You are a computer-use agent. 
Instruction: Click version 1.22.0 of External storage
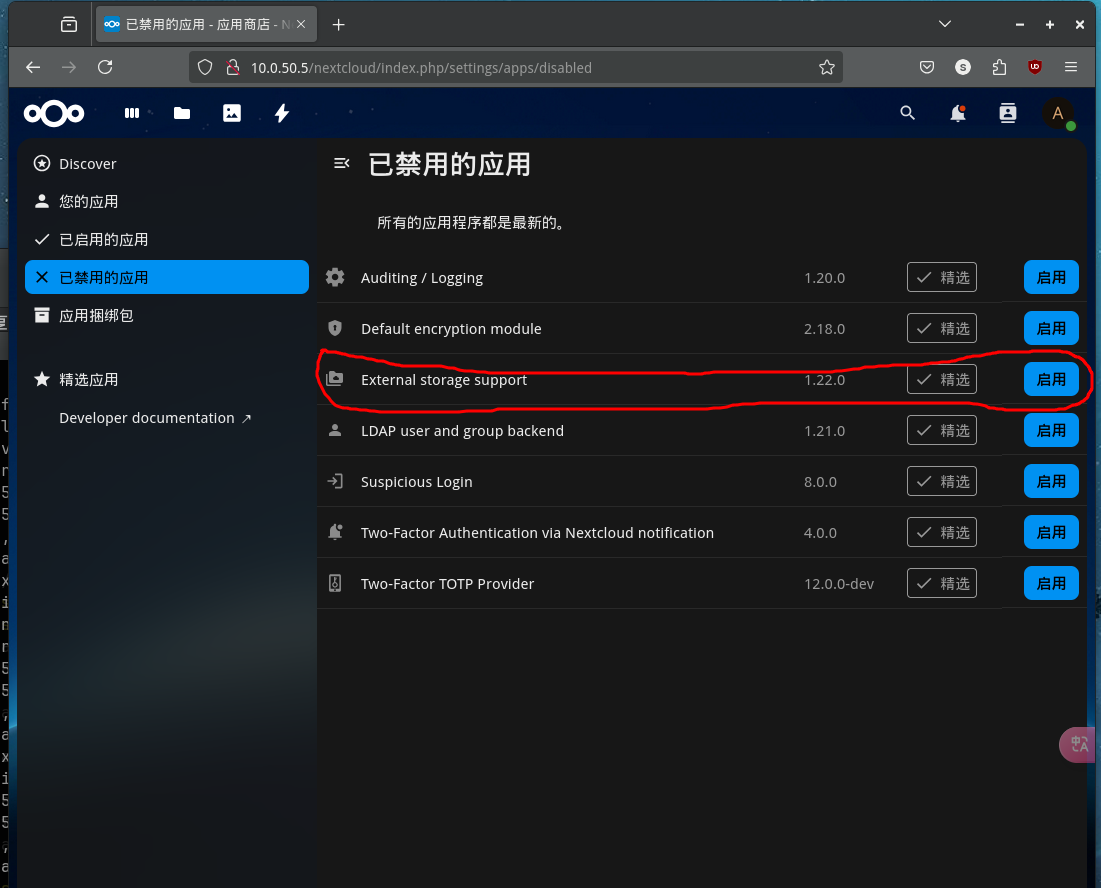tap(824, 380)
